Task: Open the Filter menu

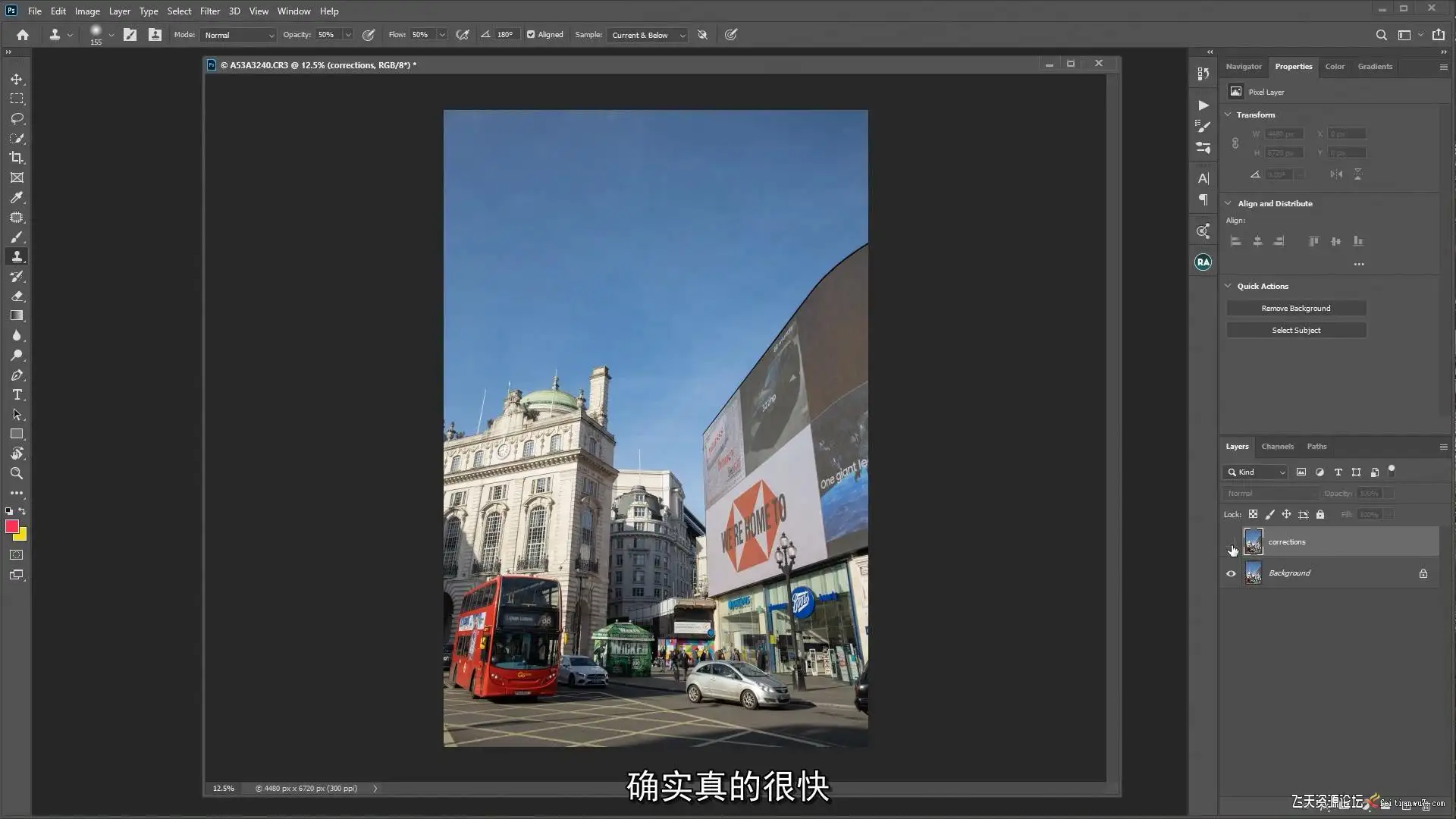Action: (x=209, y=11)
